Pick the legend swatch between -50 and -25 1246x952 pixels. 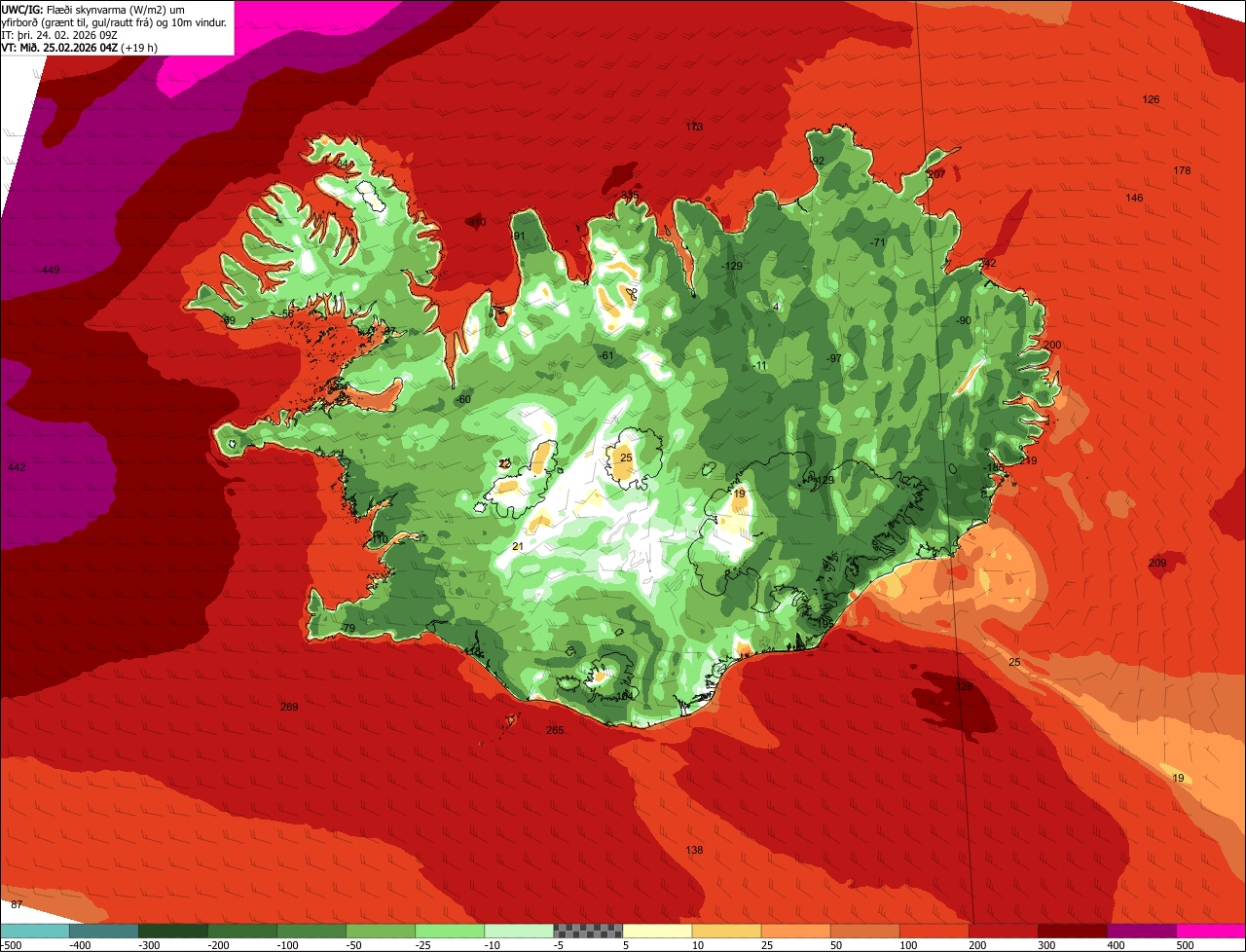tap(381, 931)
